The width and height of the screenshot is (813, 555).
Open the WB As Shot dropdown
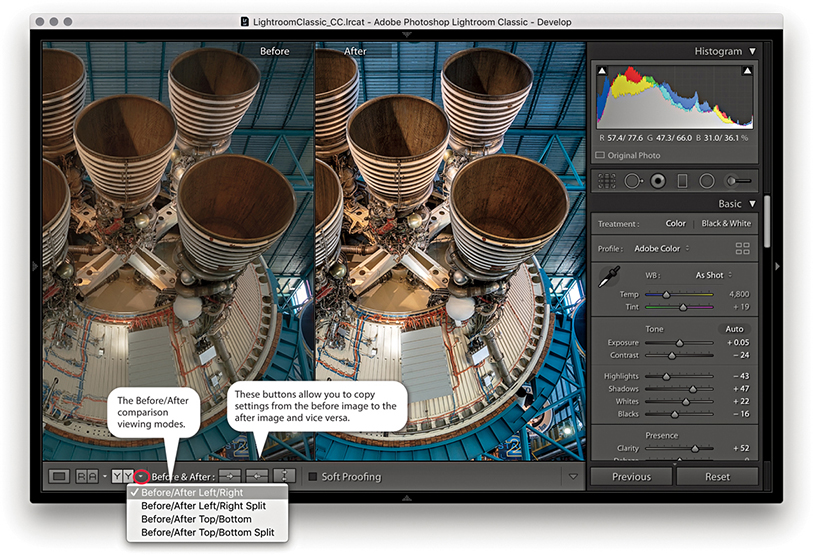[714, 275]
